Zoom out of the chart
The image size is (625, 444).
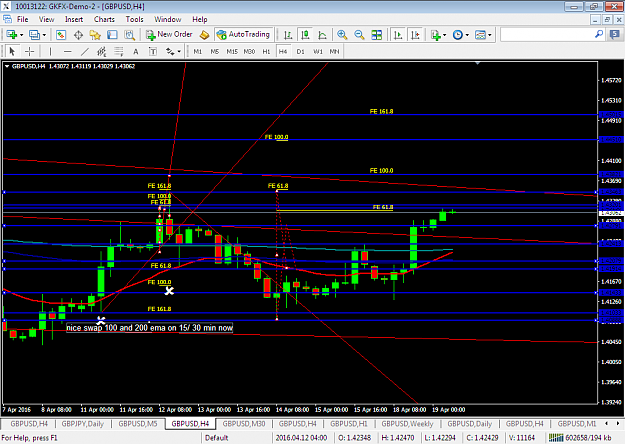tap(359, 35)
